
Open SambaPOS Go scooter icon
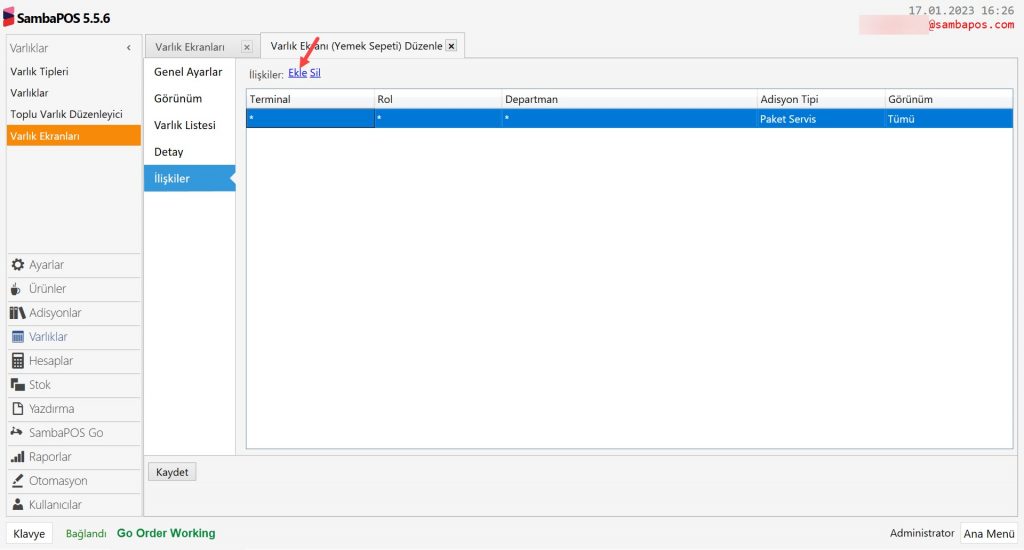(x=18, y=433)
